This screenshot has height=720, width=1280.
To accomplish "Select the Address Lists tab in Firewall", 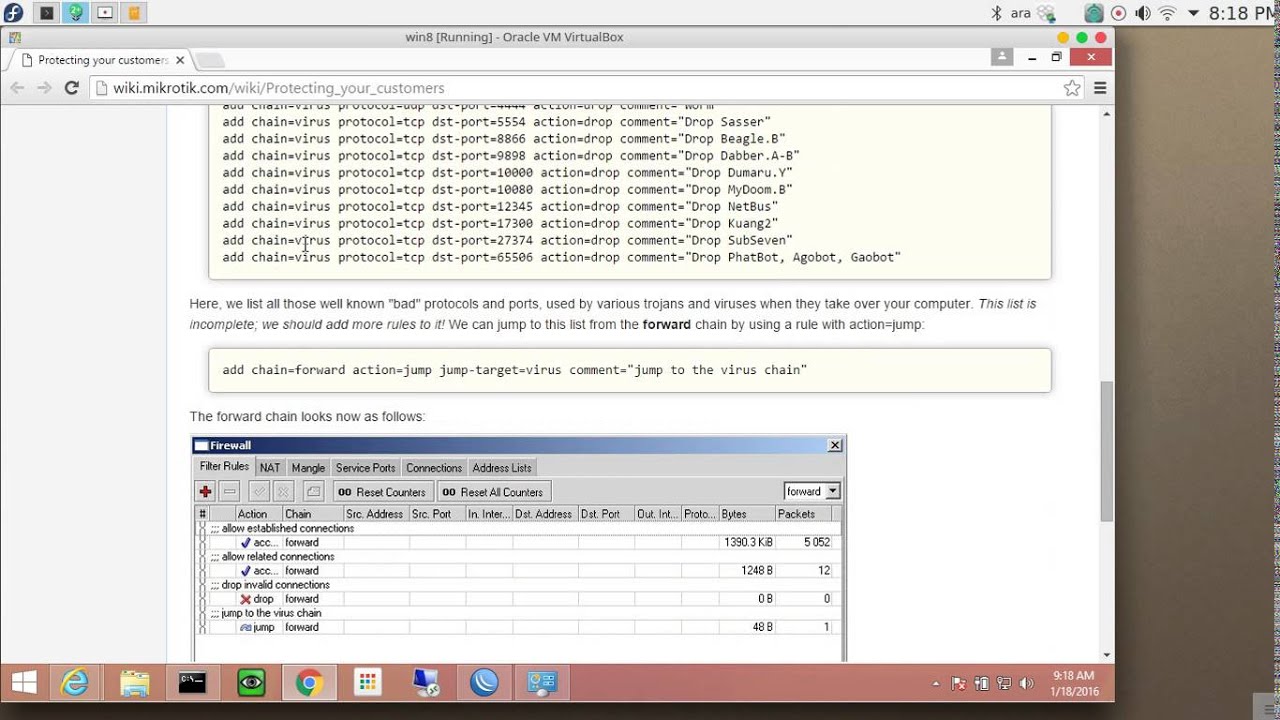I will tap(502, 467).
